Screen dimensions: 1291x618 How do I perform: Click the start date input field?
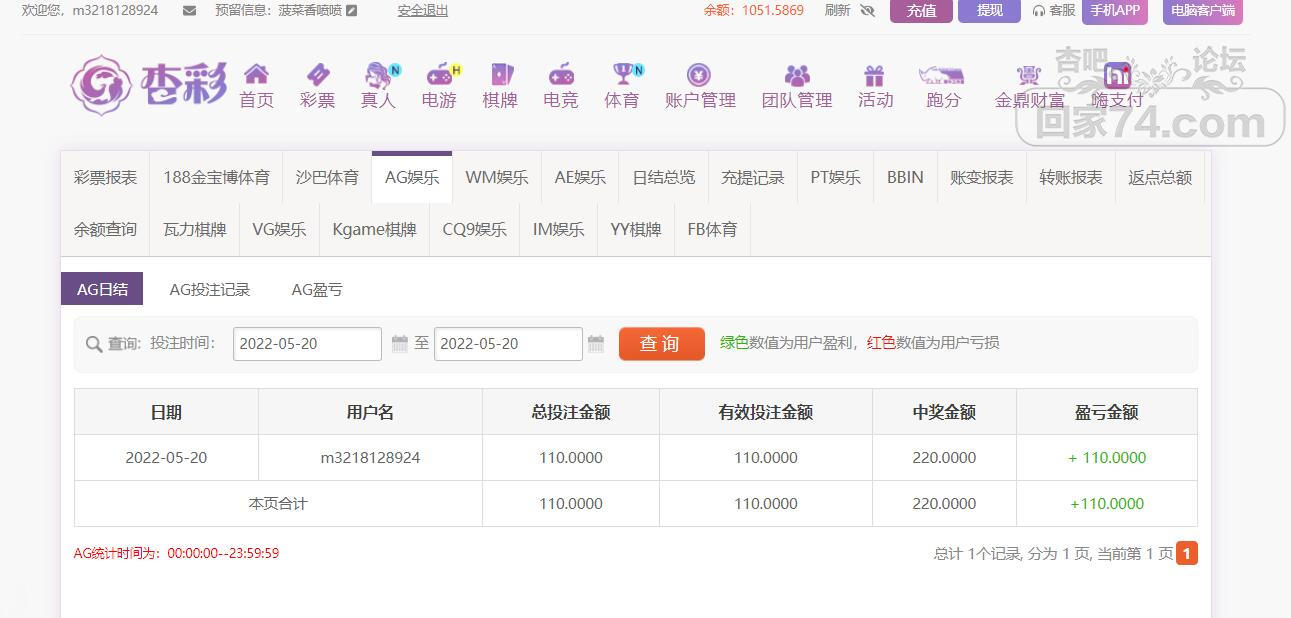[307, 344]
